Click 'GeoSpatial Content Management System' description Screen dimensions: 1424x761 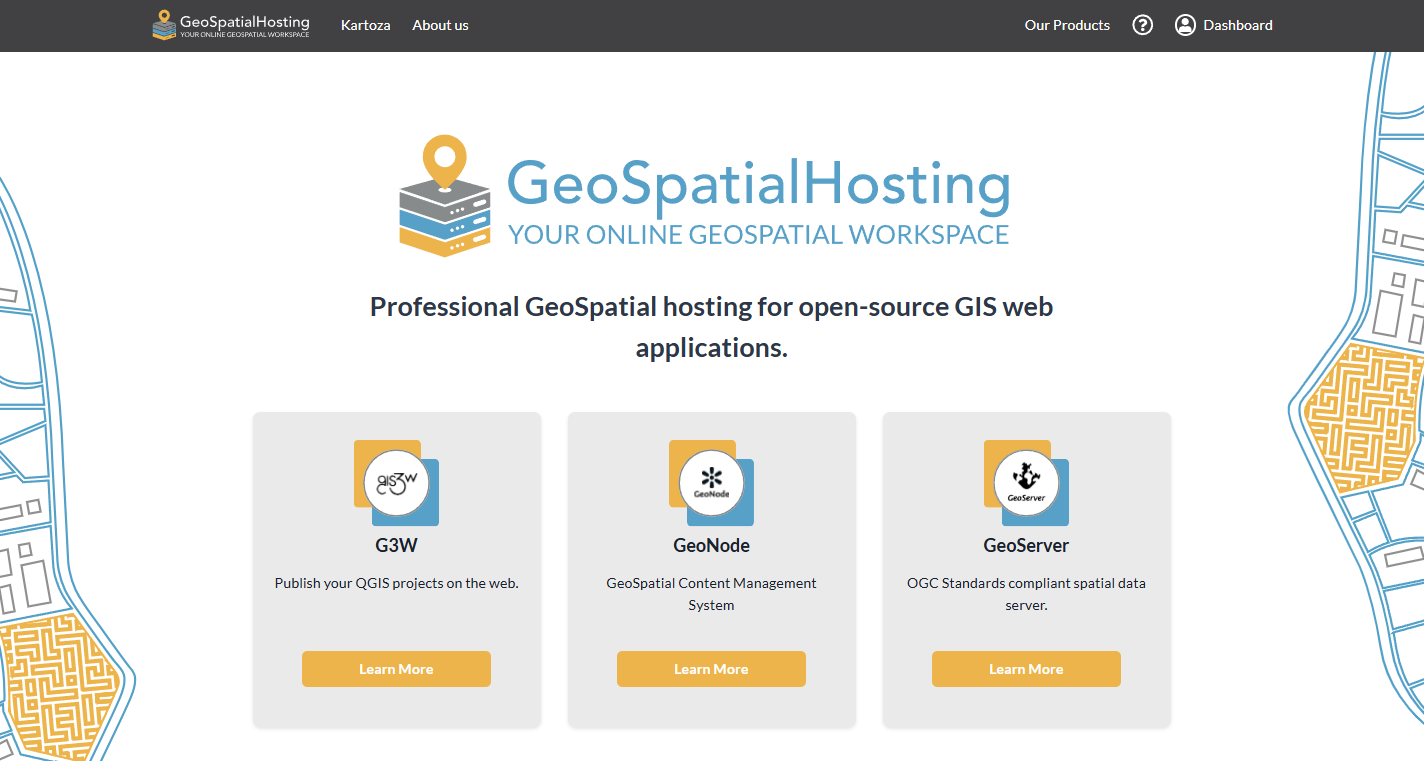711,594
